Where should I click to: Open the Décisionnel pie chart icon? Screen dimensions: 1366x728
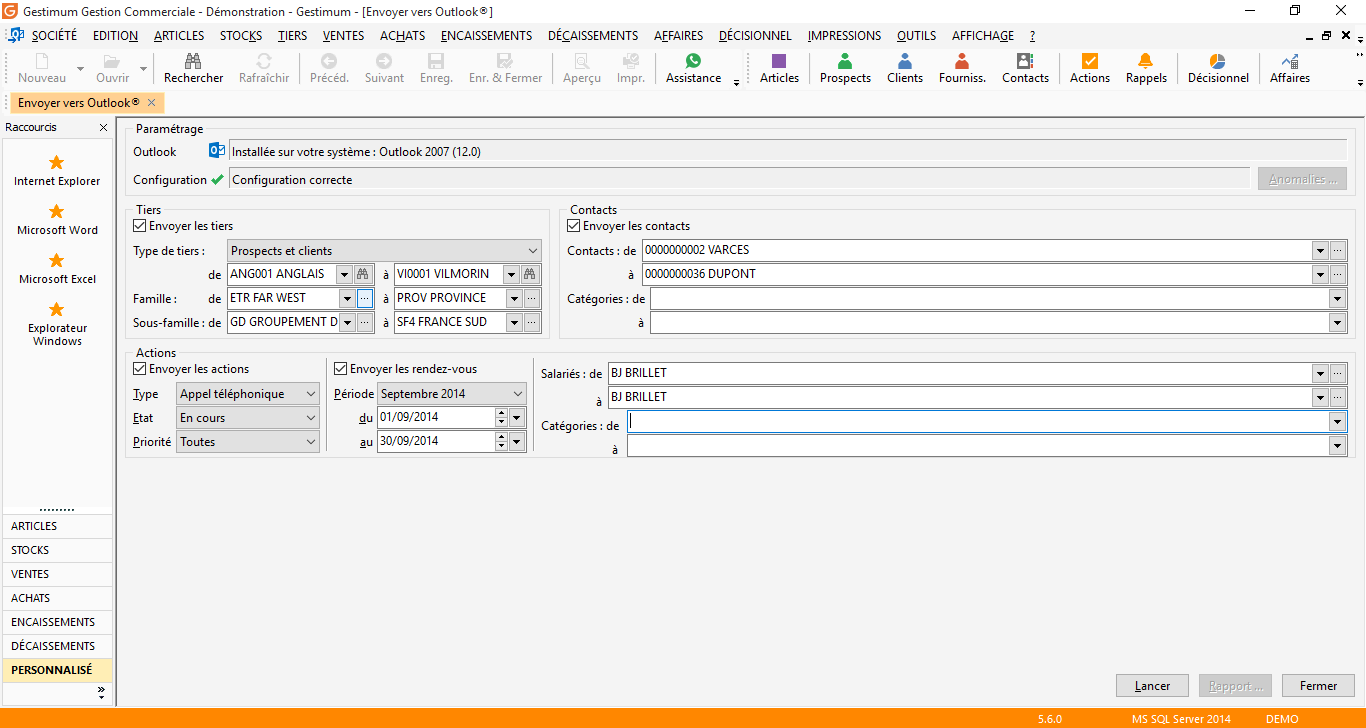(x=1217, y=61)
